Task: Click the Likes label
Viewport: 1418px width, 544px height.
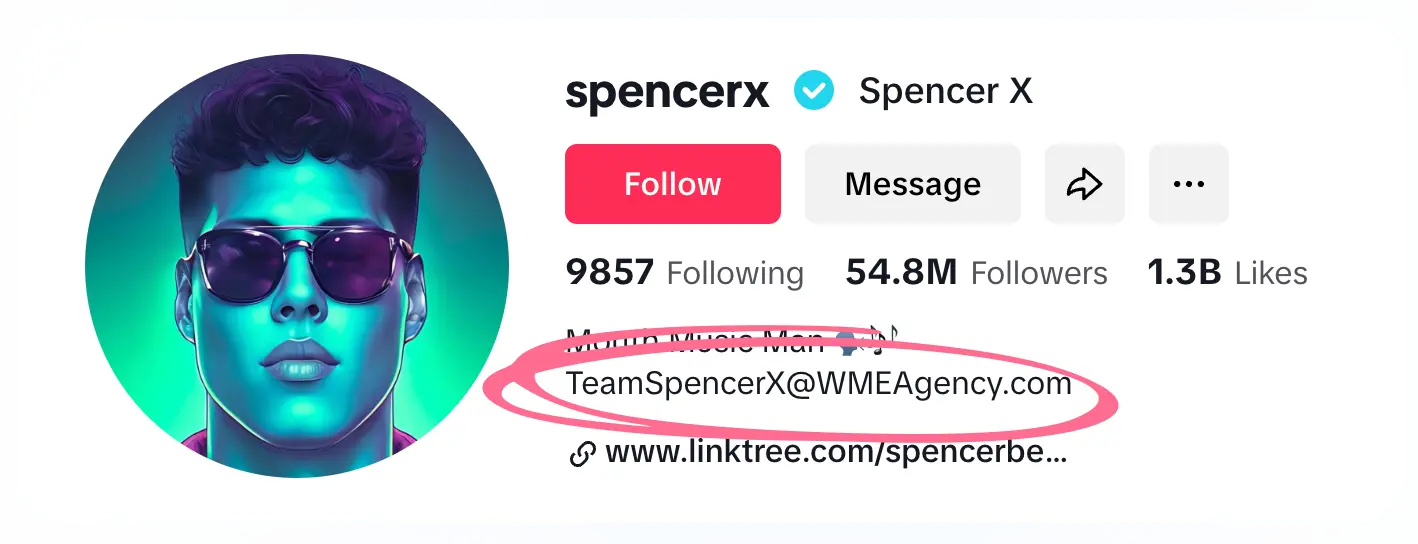Action: click(1271, 273)
